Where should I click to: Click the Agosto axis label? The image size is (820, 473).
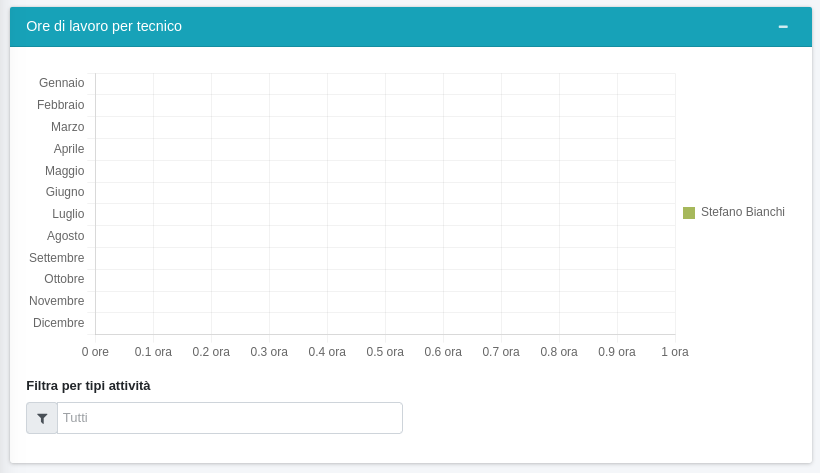66,236
